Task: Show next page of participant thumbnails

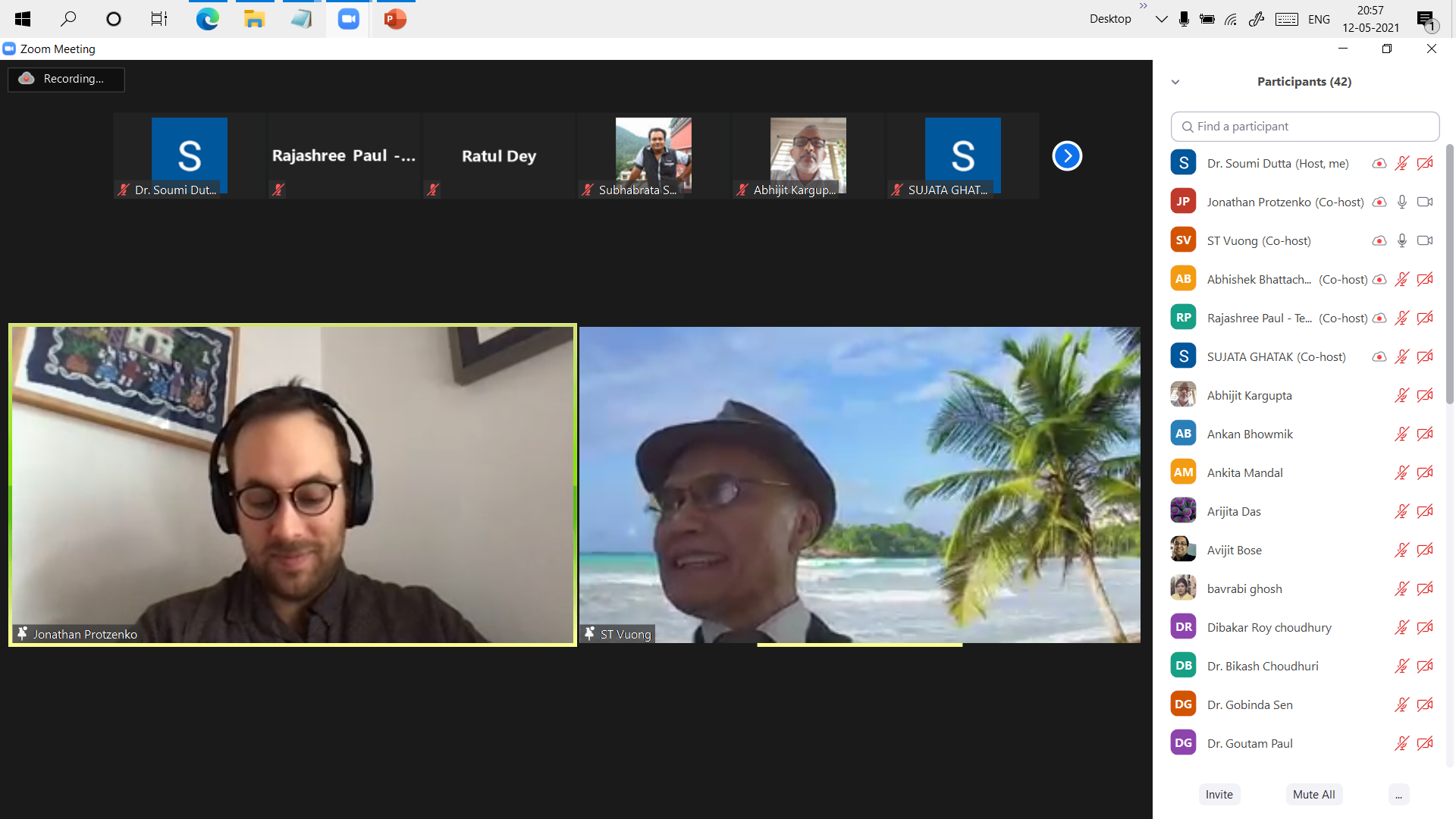Action: (1067, 156)
